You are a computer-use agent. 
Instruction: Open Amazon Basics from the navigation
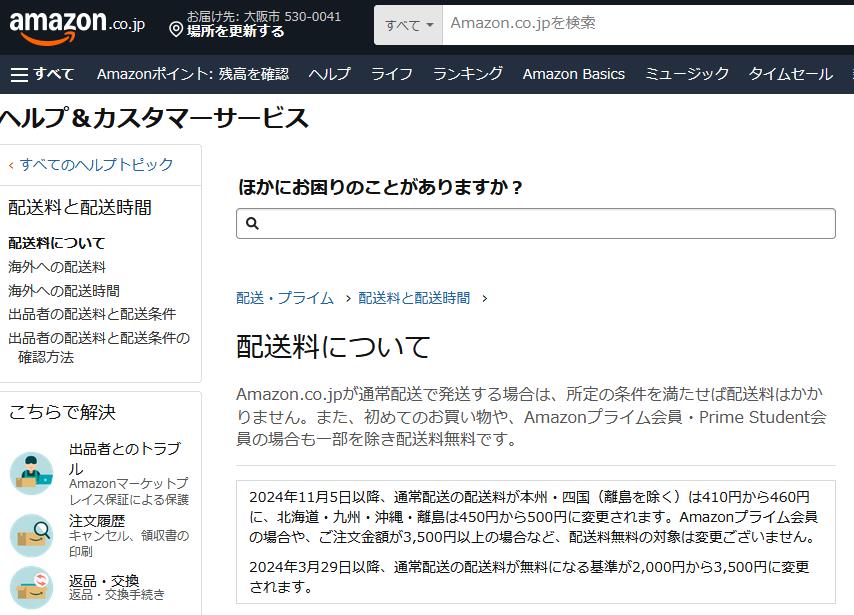coord(573,73)
